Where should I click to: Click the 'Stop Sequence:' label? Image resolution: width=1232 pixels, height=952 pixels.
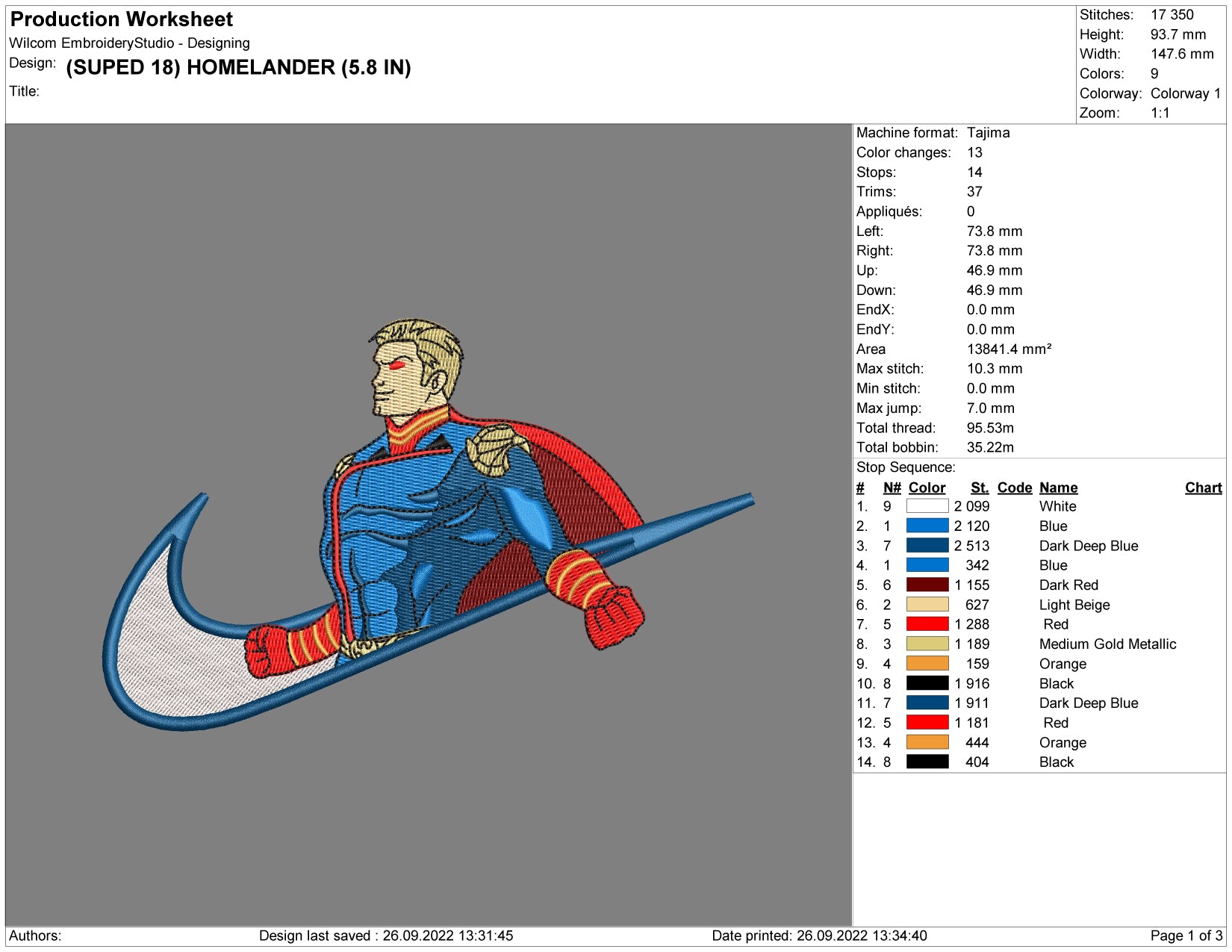coord(906,467)
